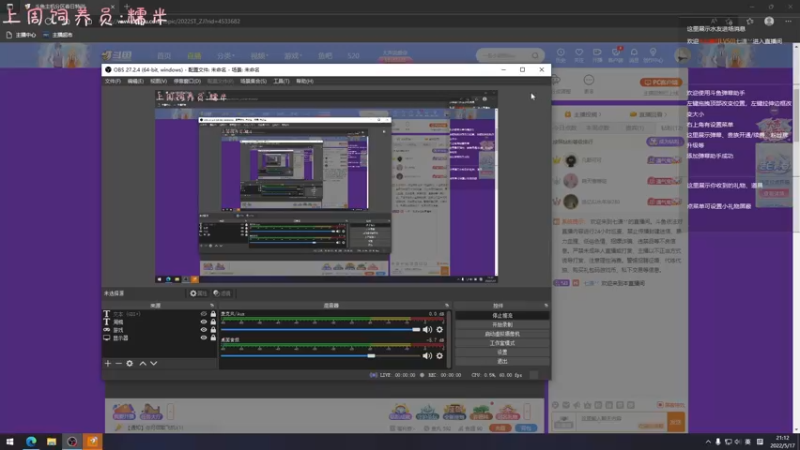Click browser page vertical scrollbar
The height and width of the screenshot is (450, 800).
[x=796, y=237]
